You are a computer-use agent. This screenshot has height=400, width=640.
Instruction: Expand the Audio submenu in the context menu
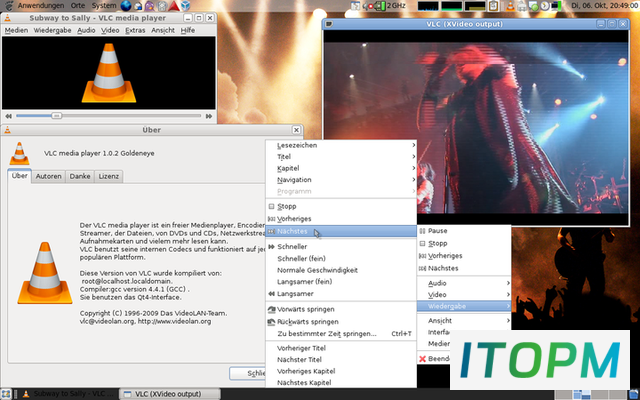point(464,283)
